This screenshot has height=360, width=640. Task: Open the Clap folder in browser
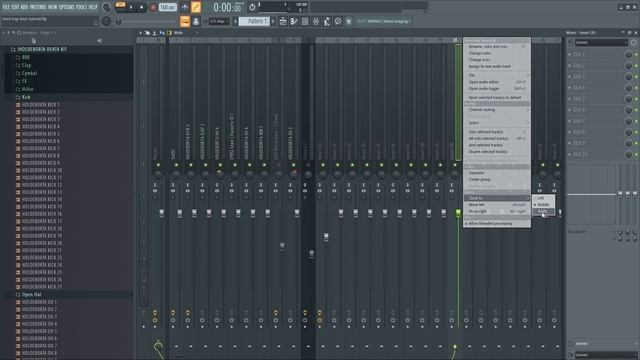(24, 65)
